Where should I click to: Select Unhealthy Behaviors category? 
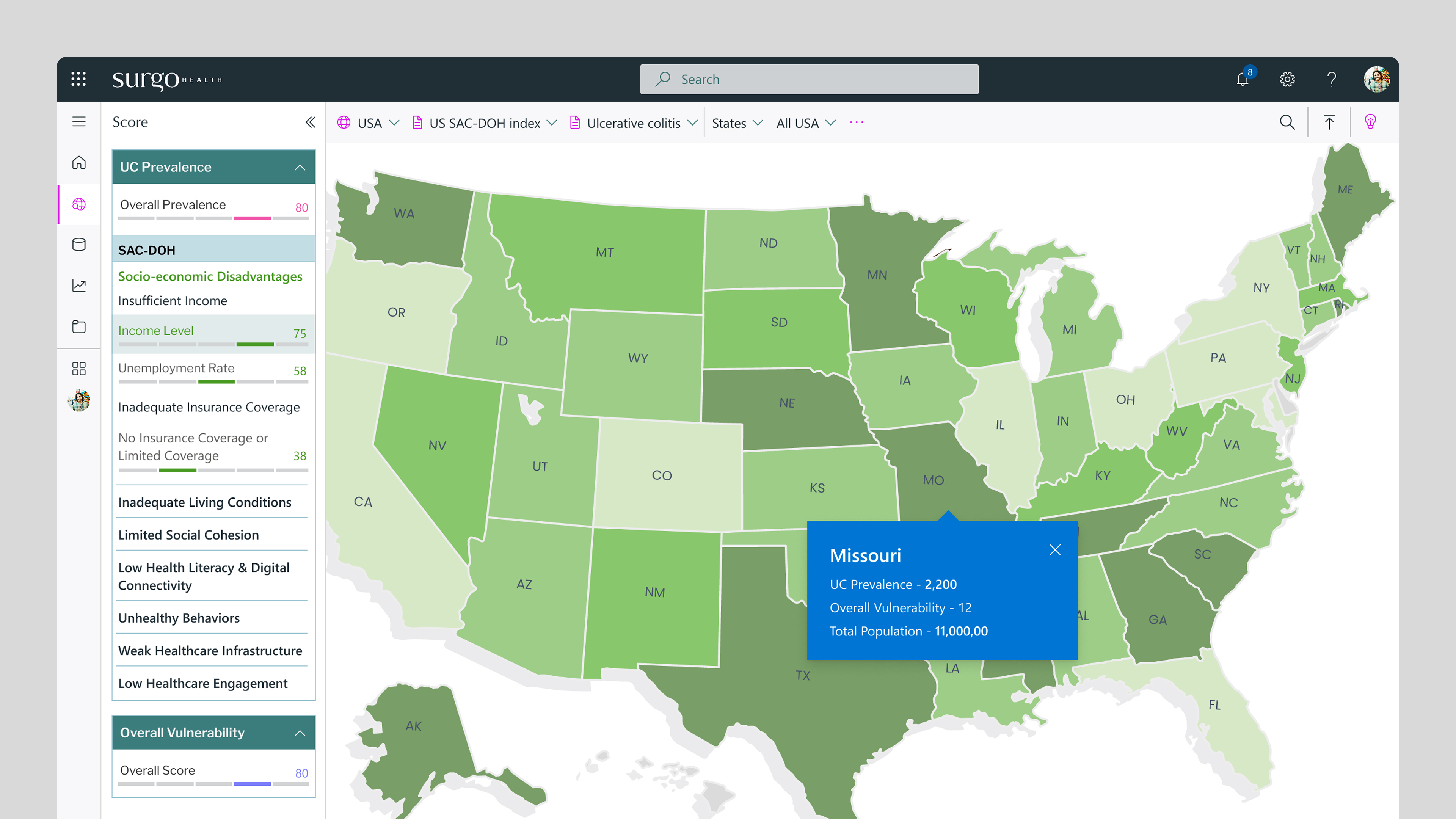point(179,618)
